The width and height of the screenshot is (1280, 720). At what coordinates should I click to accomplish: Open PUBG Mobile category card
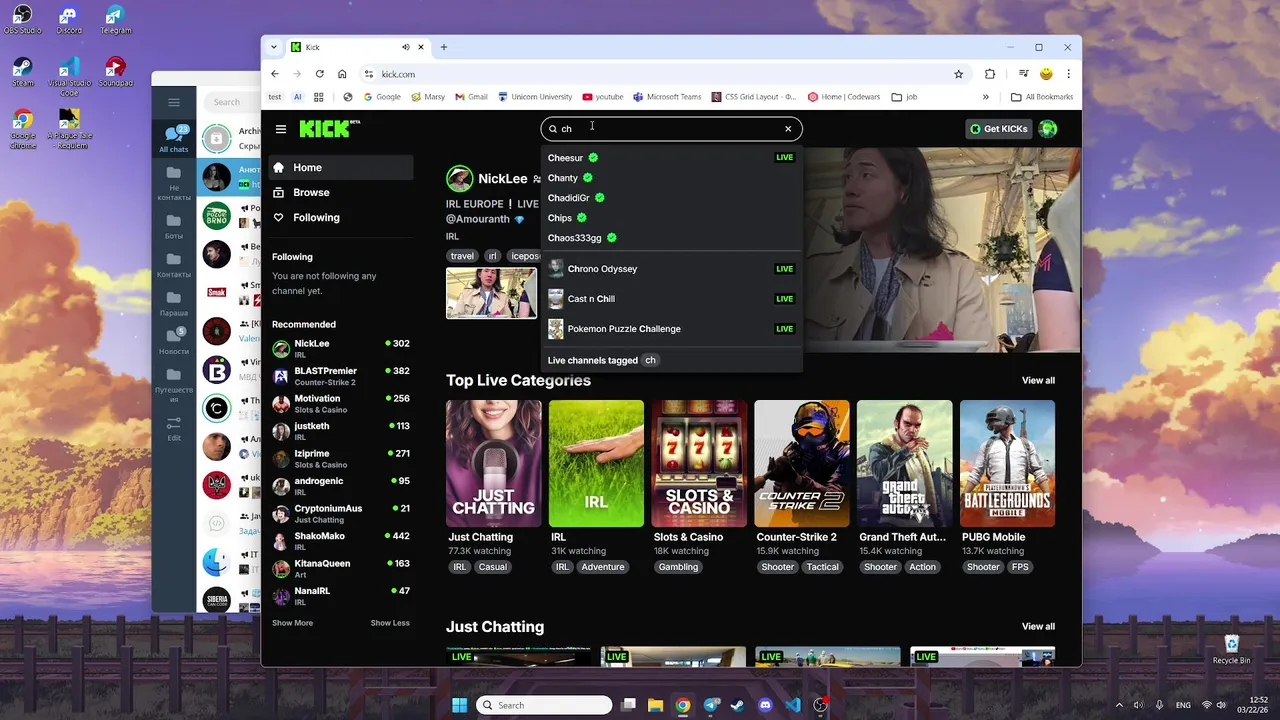point(1007,463)
